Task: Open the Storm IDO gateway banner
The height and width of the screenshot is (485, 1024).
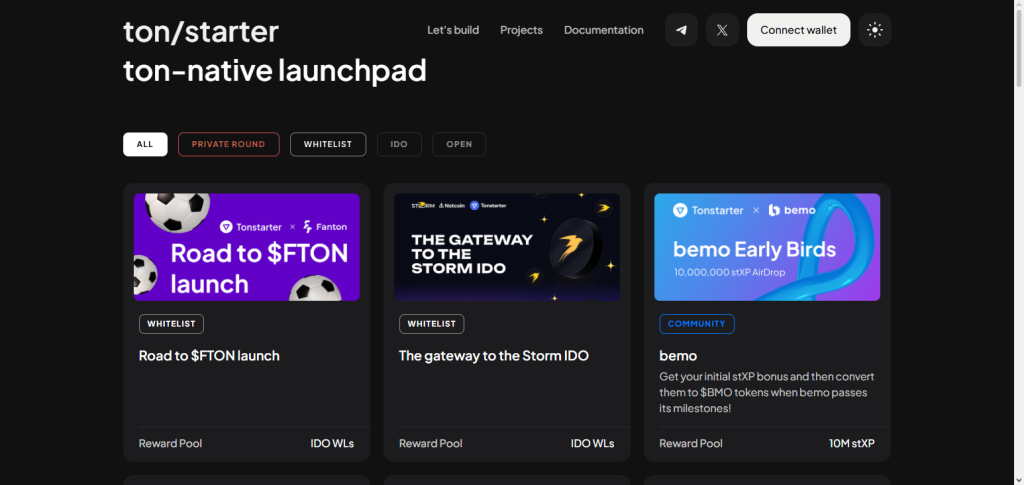Action: (x=507, y=247)
